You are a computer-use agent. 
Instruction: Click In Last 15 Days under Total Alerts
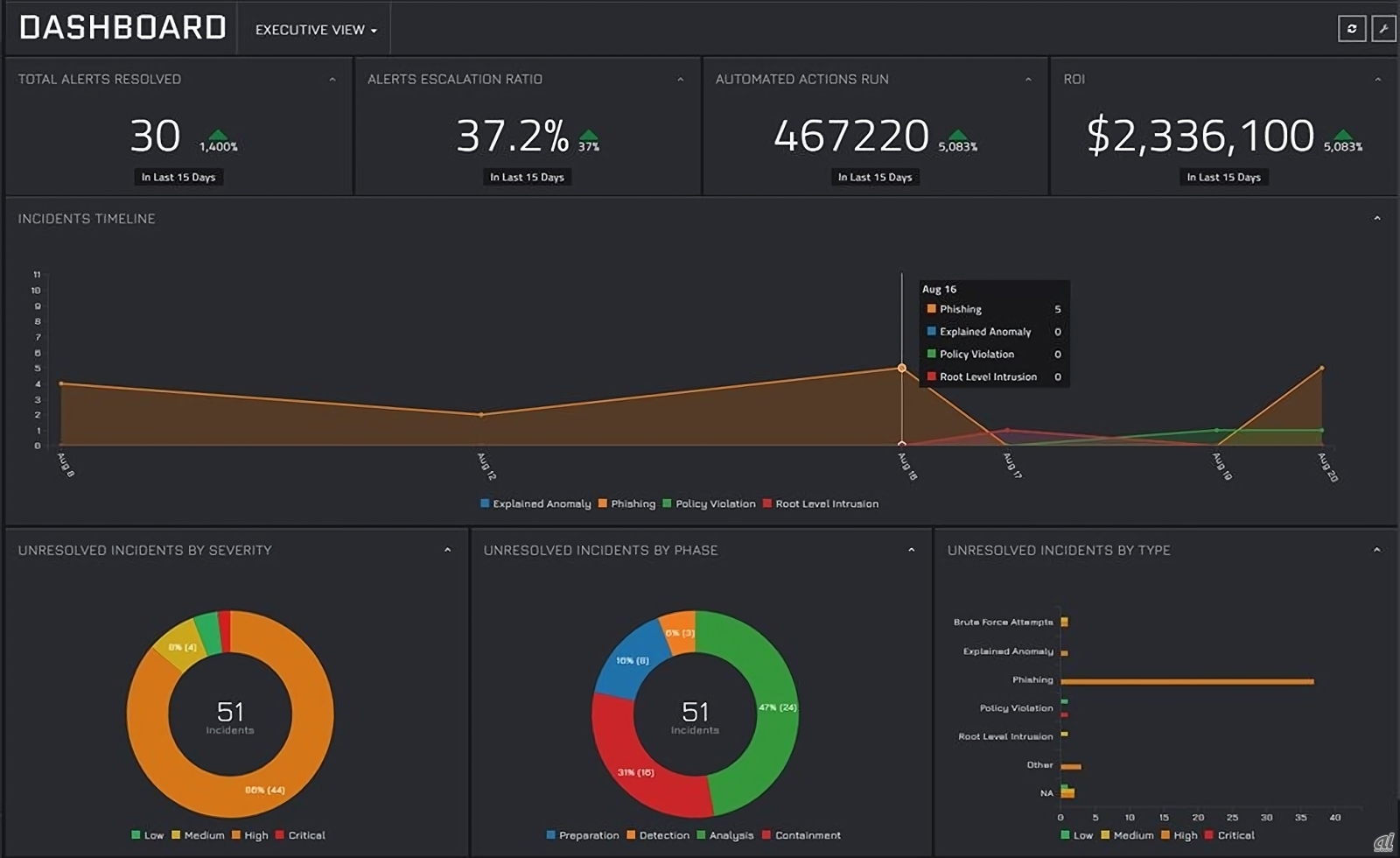click(178, 178)
